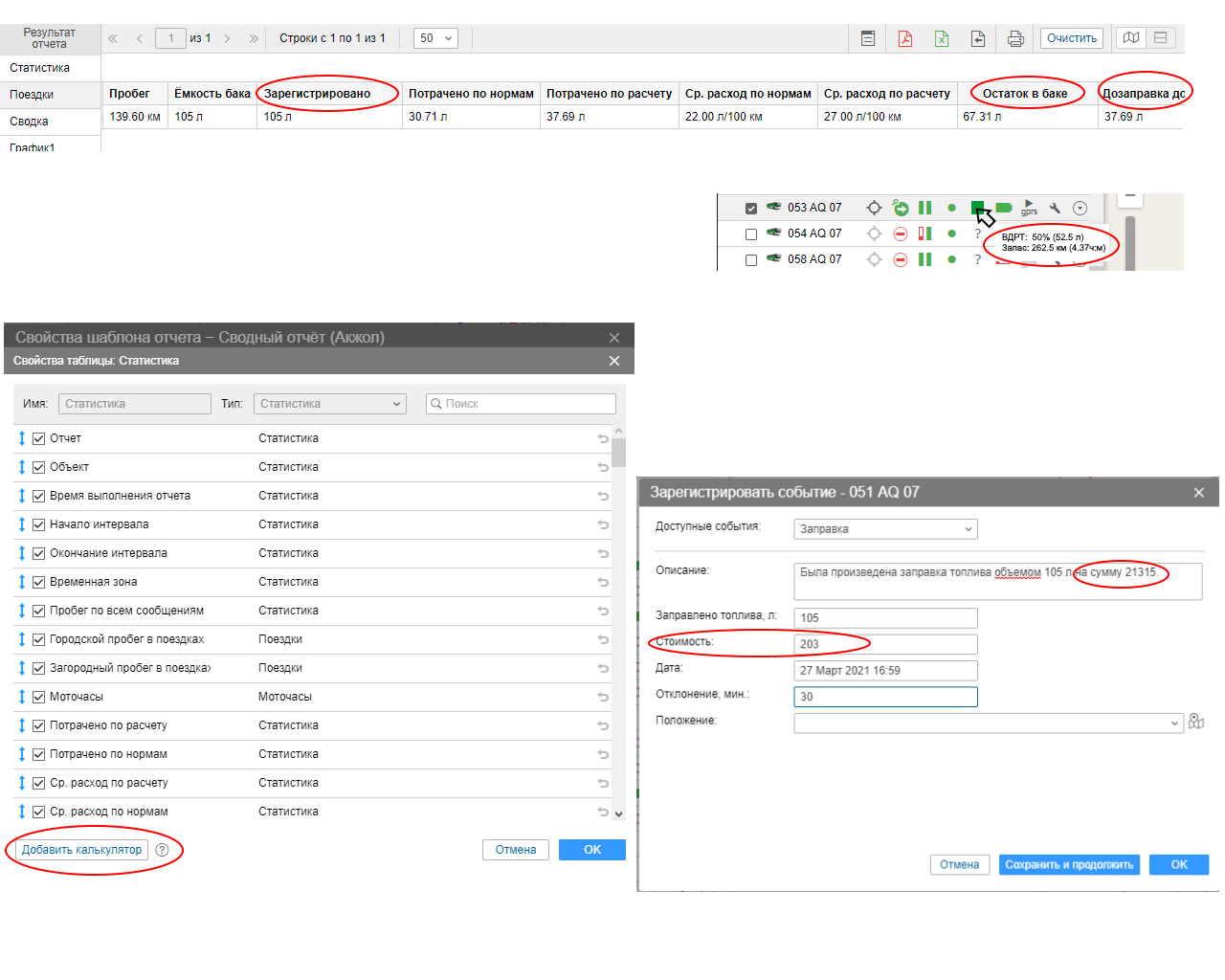Click the Стоимость input field

pyautogui.click(x=885, y=644)
